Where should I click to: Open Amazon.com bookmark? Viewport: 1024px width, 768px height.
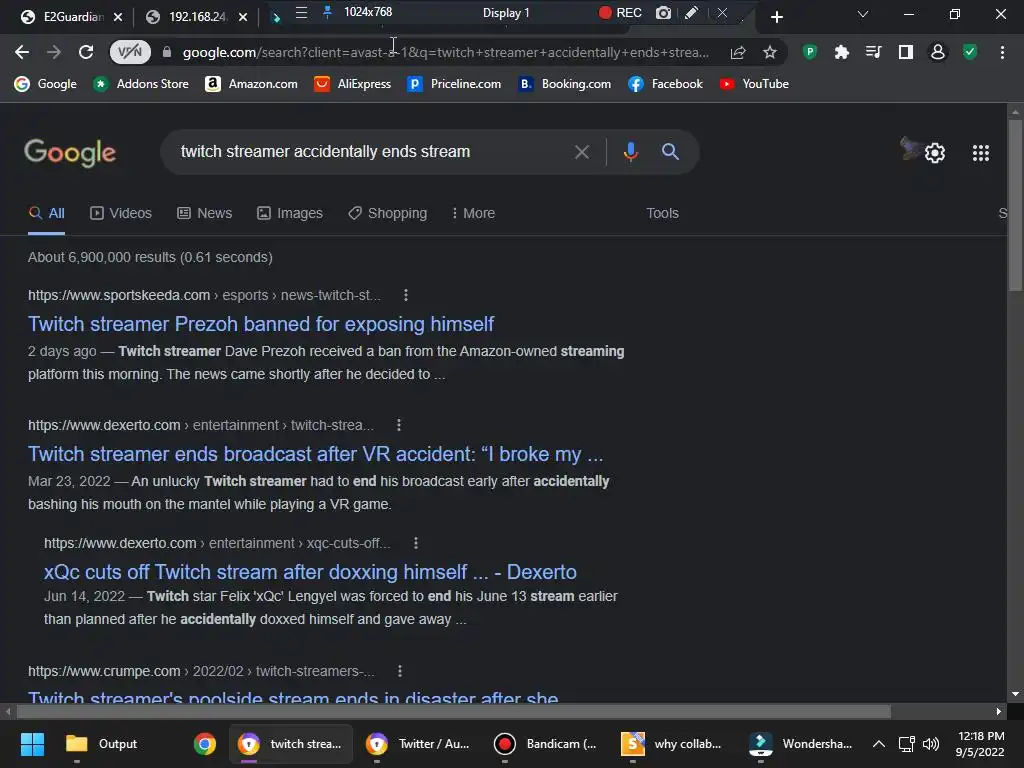coord(251,84)
